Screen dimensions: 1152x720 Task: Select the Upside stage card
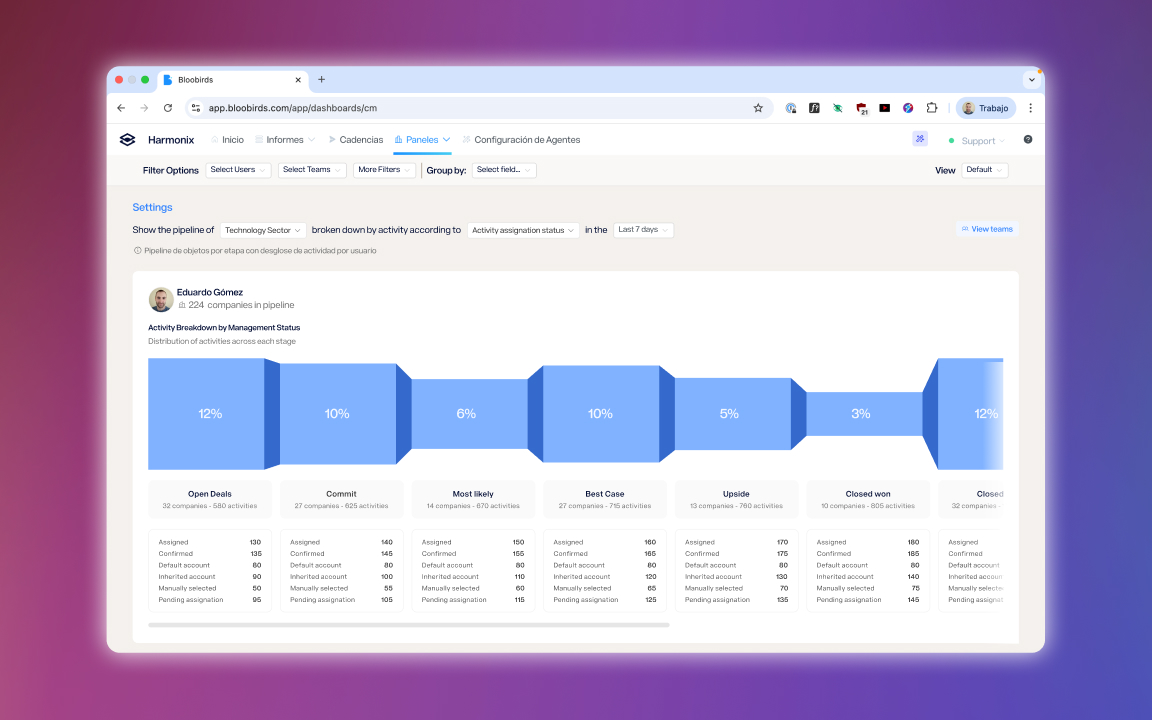[x=736, y=500]
